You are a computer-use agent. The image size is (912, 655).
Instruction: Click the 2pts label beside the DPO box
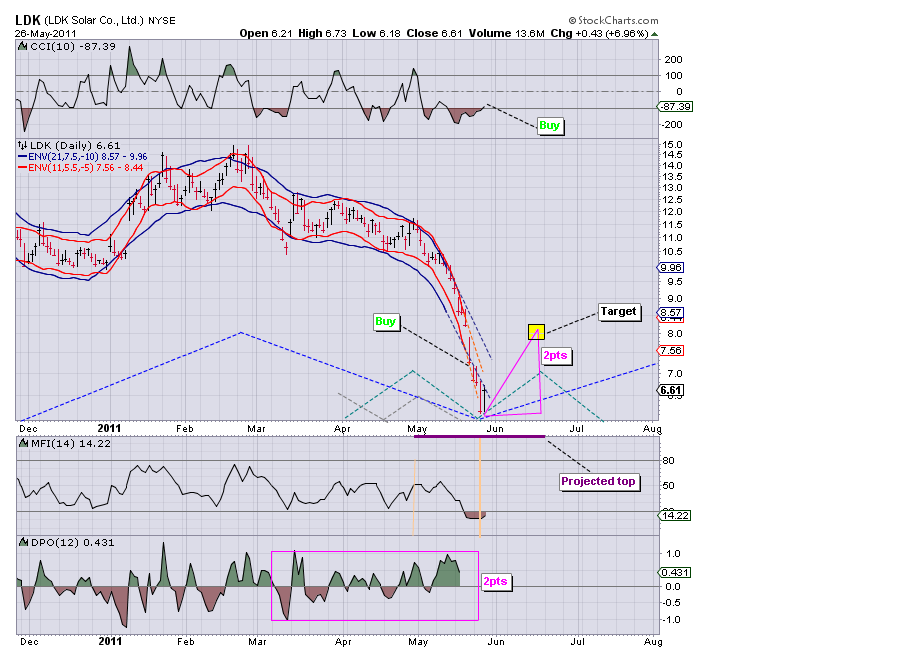pos(496,581)
